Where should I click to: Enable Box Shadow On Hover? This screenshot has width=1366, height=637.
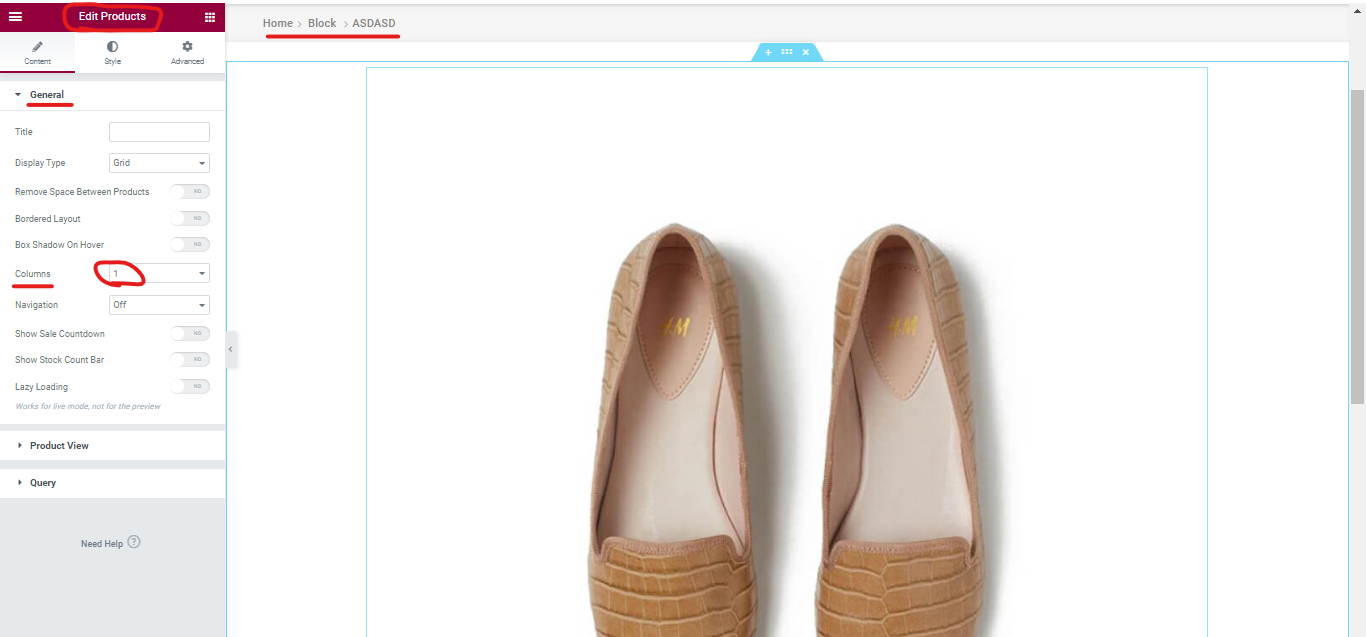point(190,244)
